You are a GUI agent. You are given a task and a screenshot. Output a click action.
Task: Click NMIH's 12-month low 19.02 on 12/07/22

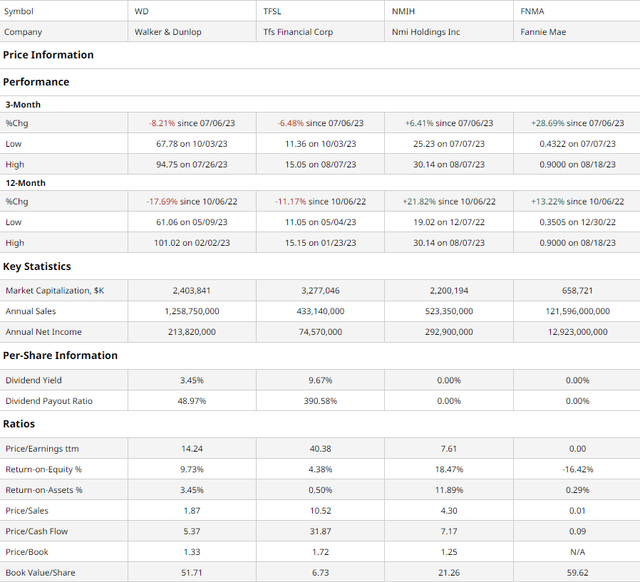click(x=449, y=222)
